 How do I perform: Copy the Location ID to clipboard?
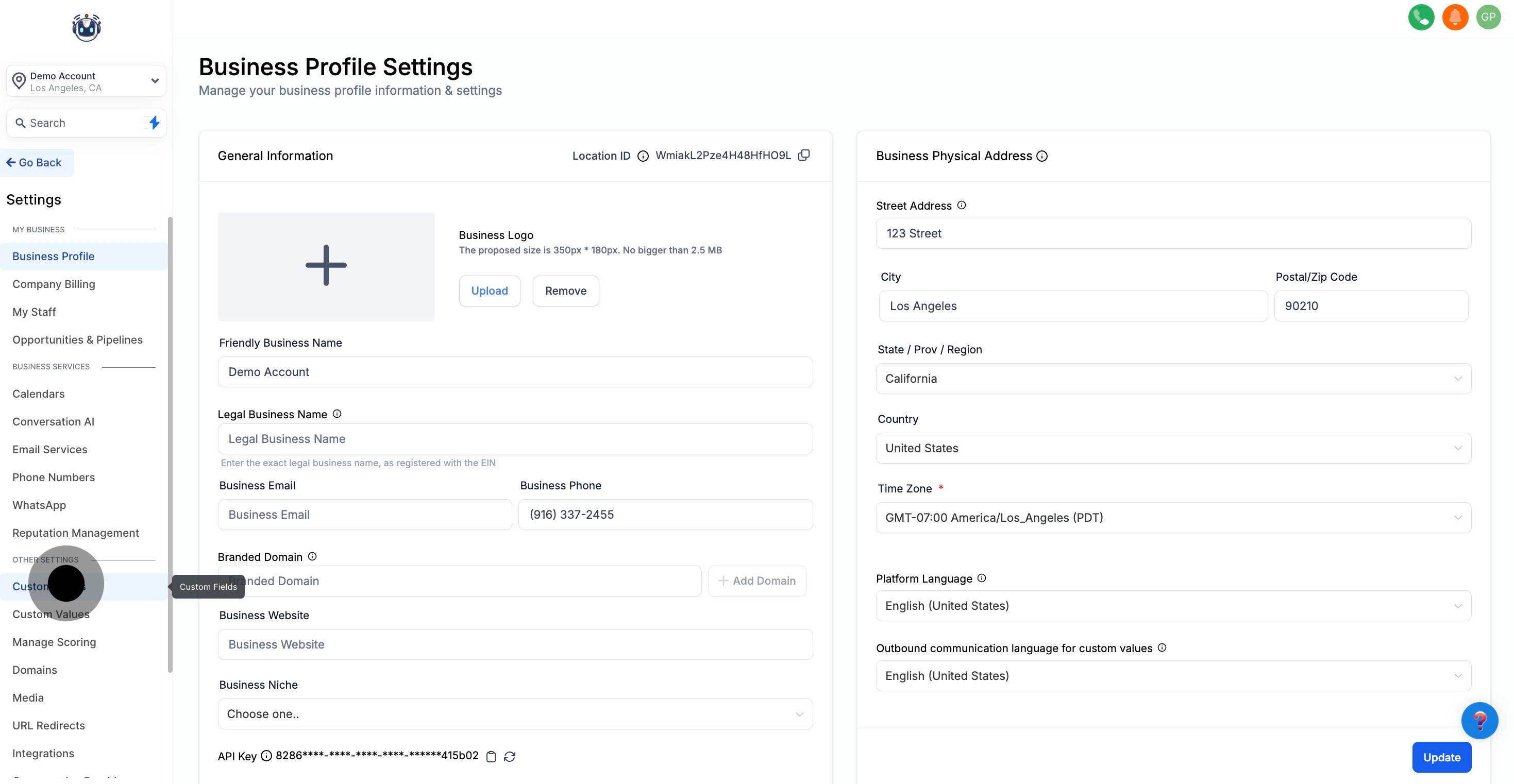click(804, 155)
